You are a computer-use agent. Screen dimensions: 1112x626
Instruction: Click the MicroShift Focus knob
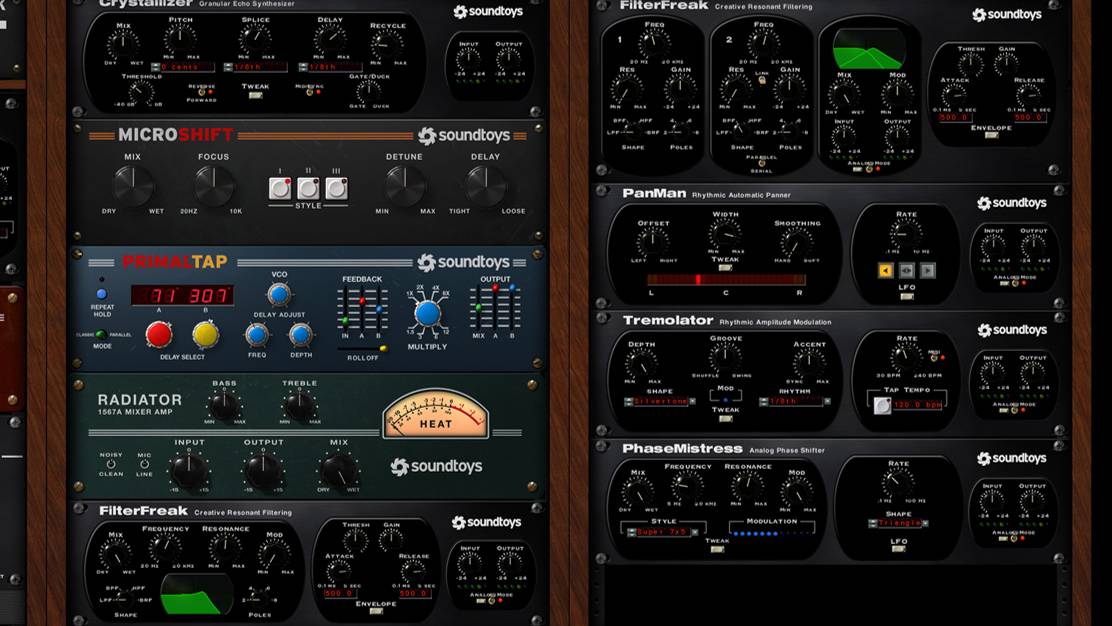(x=213, y=186)
